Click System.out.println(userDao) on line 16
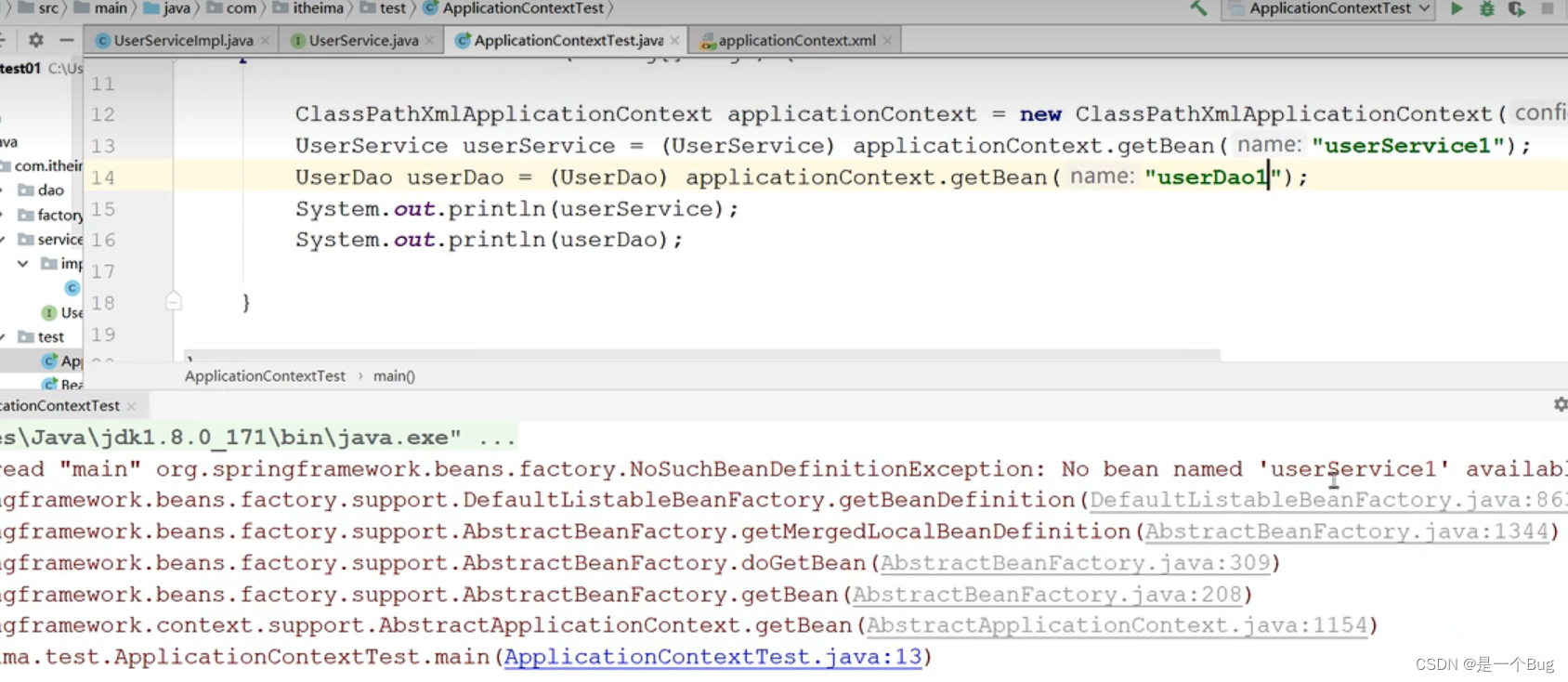 pos(489,240)
